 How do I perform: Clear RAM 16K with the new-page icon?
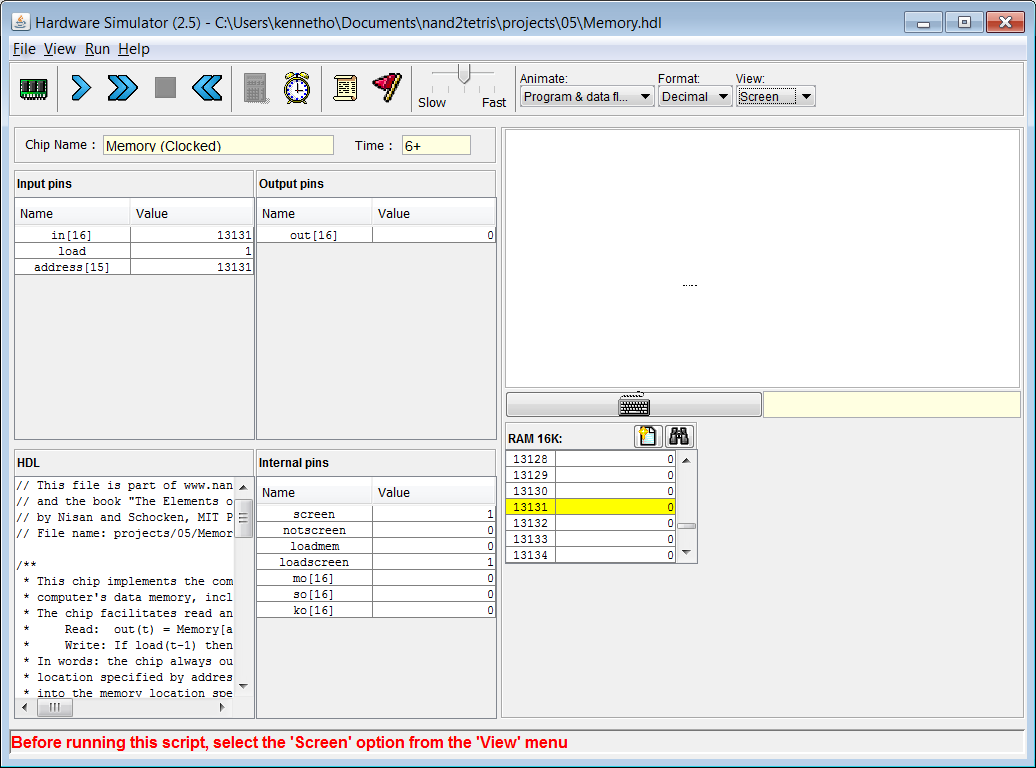point(648,437)
